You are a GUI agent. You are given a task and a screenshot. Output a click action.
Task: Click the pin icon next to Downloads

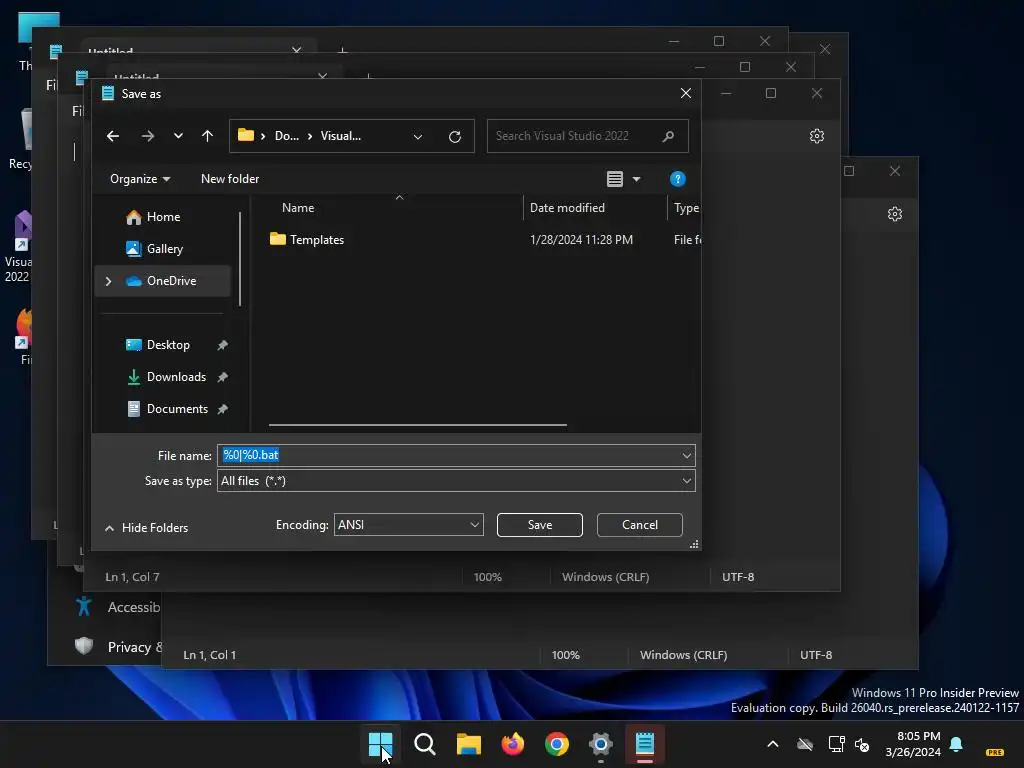click(223, 377)
